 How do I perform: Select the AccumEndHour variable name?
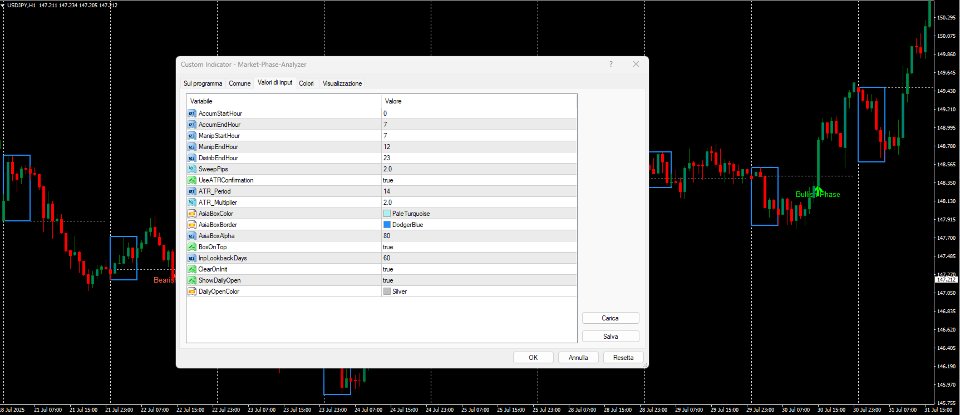tap(220, 125)
